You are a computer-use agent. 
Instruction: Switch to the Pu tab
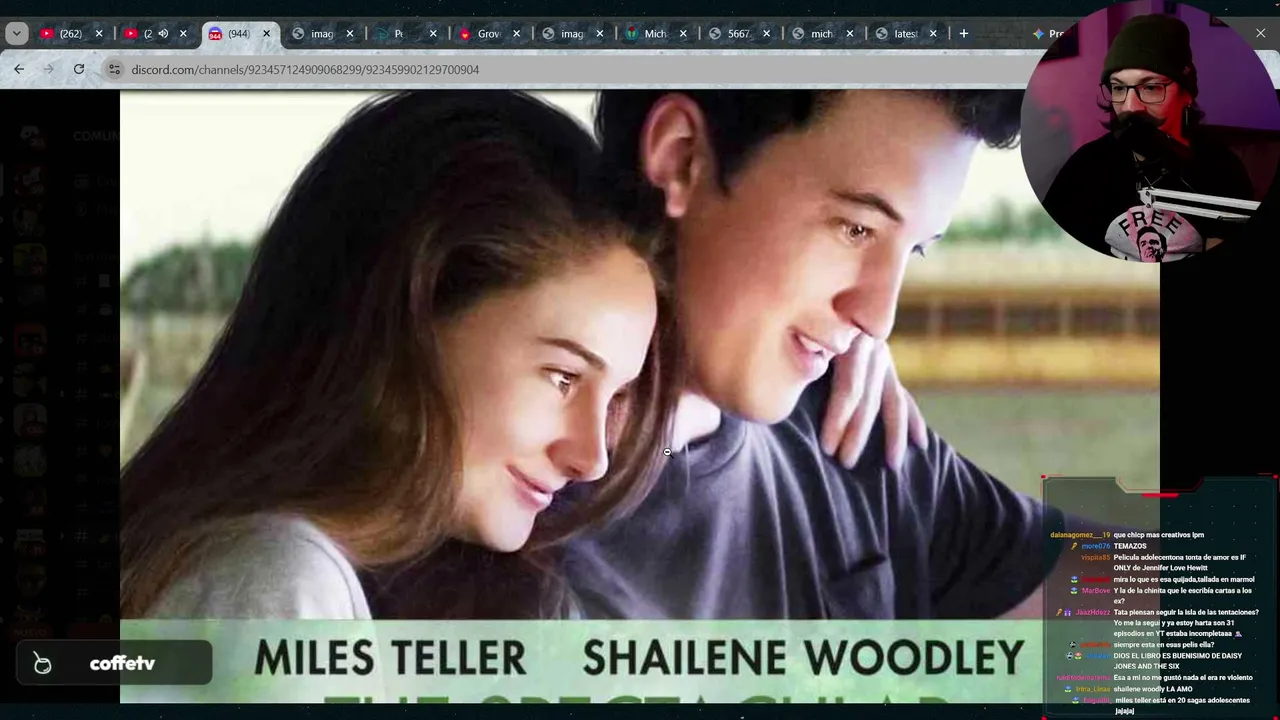point(398,33)
